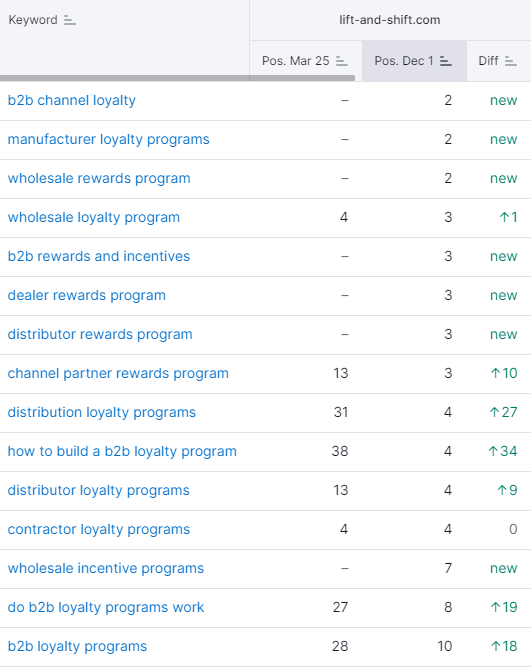Viewport: 531px width, 668px height.
Task: Open keyword do b2b loyalty programs work
Action: pos(106,607)
